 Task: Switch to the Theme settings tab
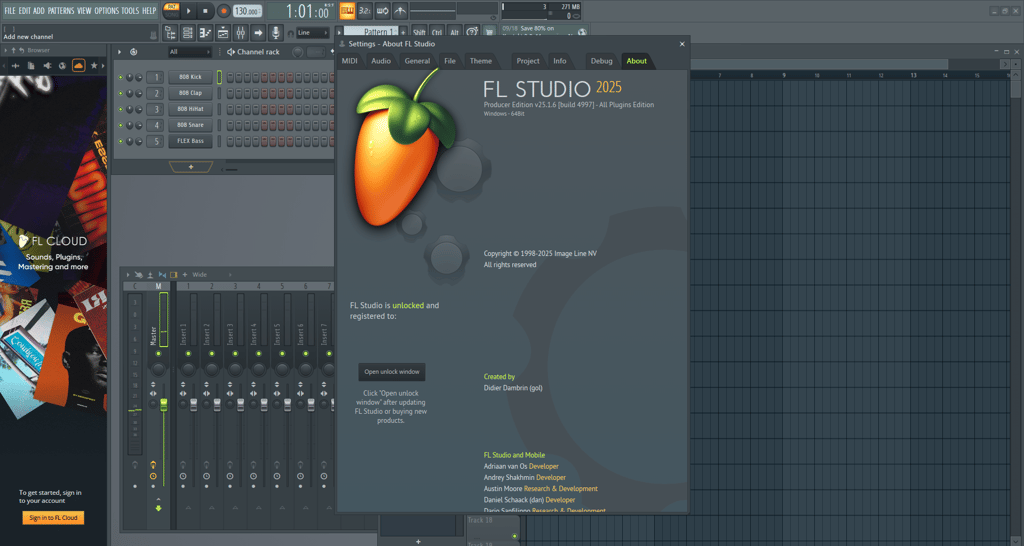(481, 61)
